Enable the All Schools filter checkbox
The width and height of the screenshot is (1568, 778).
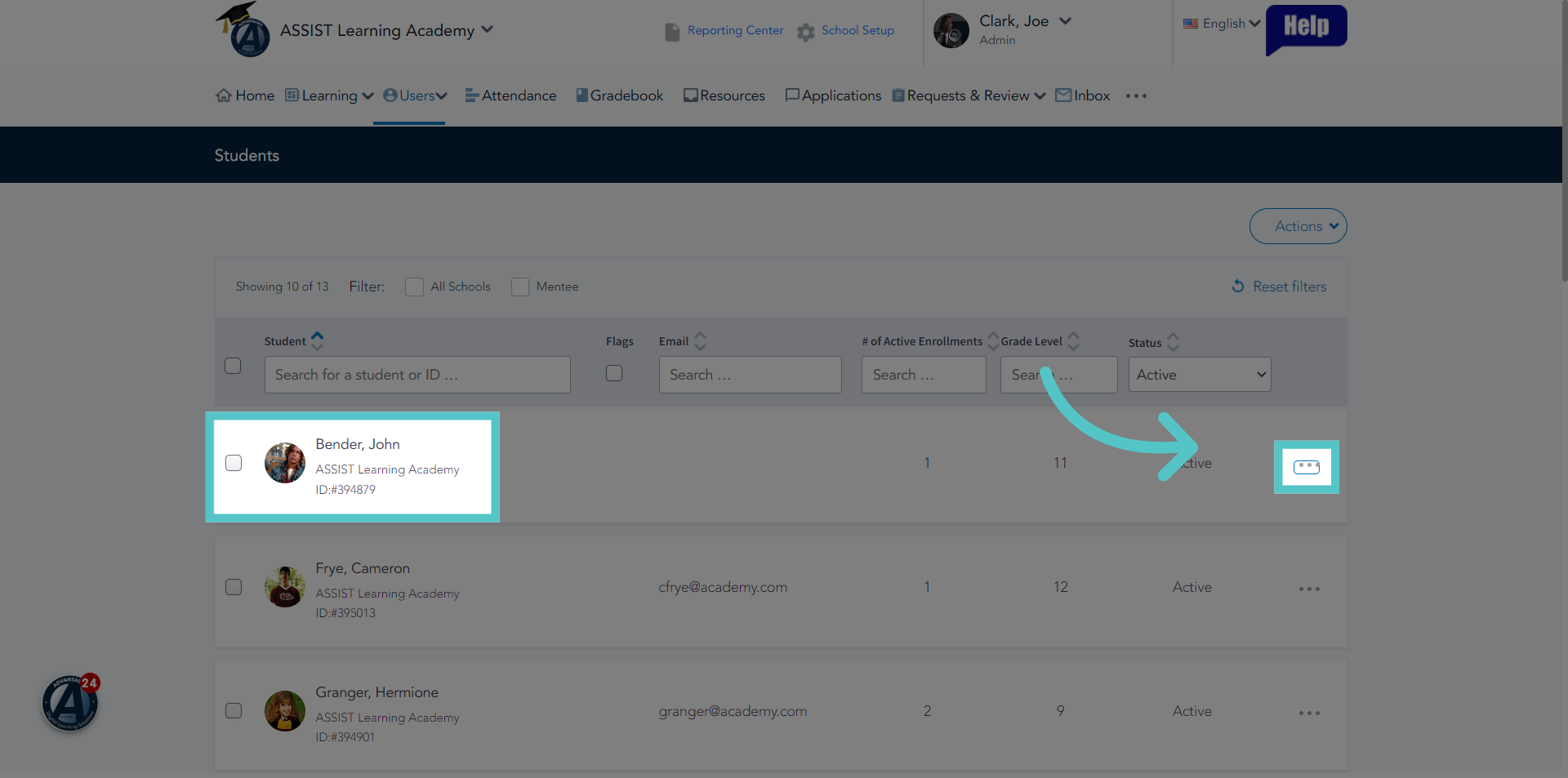tap(414, 287)
